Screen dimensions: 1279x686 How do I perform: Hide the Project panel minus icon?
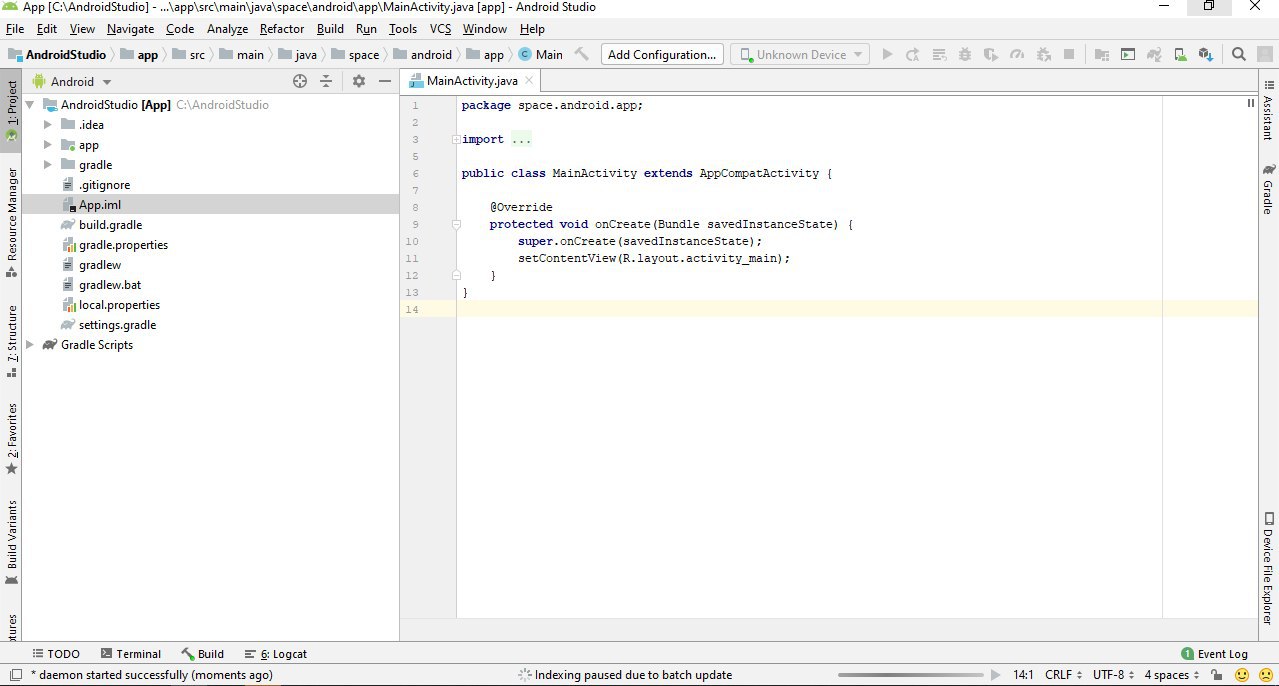(x=385, y=81)
